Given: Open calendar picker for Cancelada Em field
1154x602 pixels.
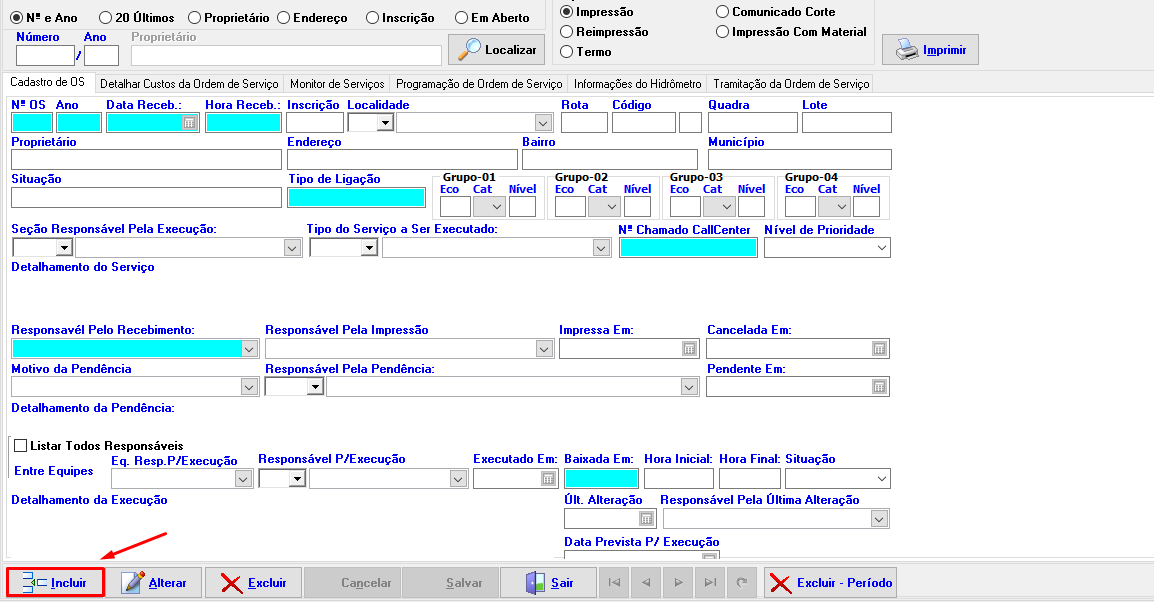Looking at the screenshot, I should tap(878, 349).
